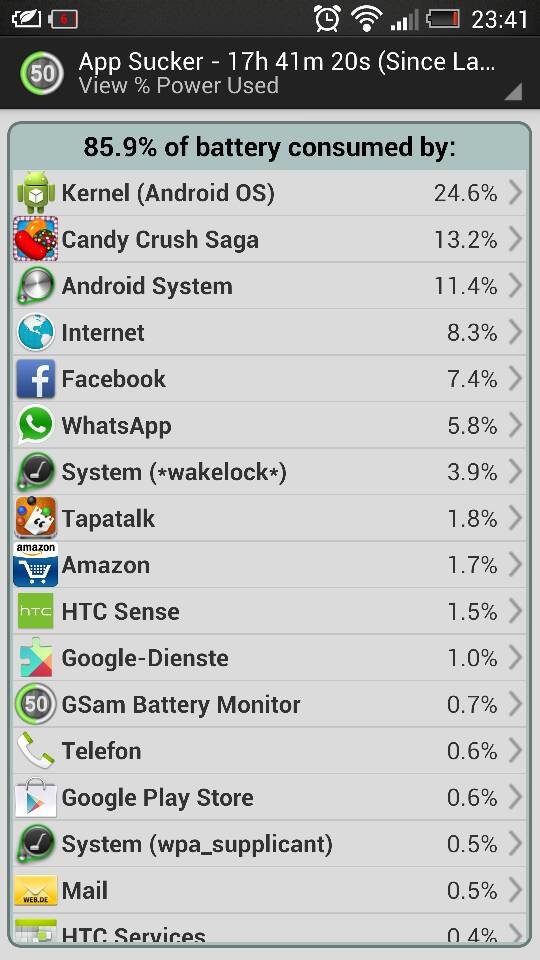Expand Kernel (Android OS) details chevron
This screenshot has width=540, height=960.
(x=516, y=193)
